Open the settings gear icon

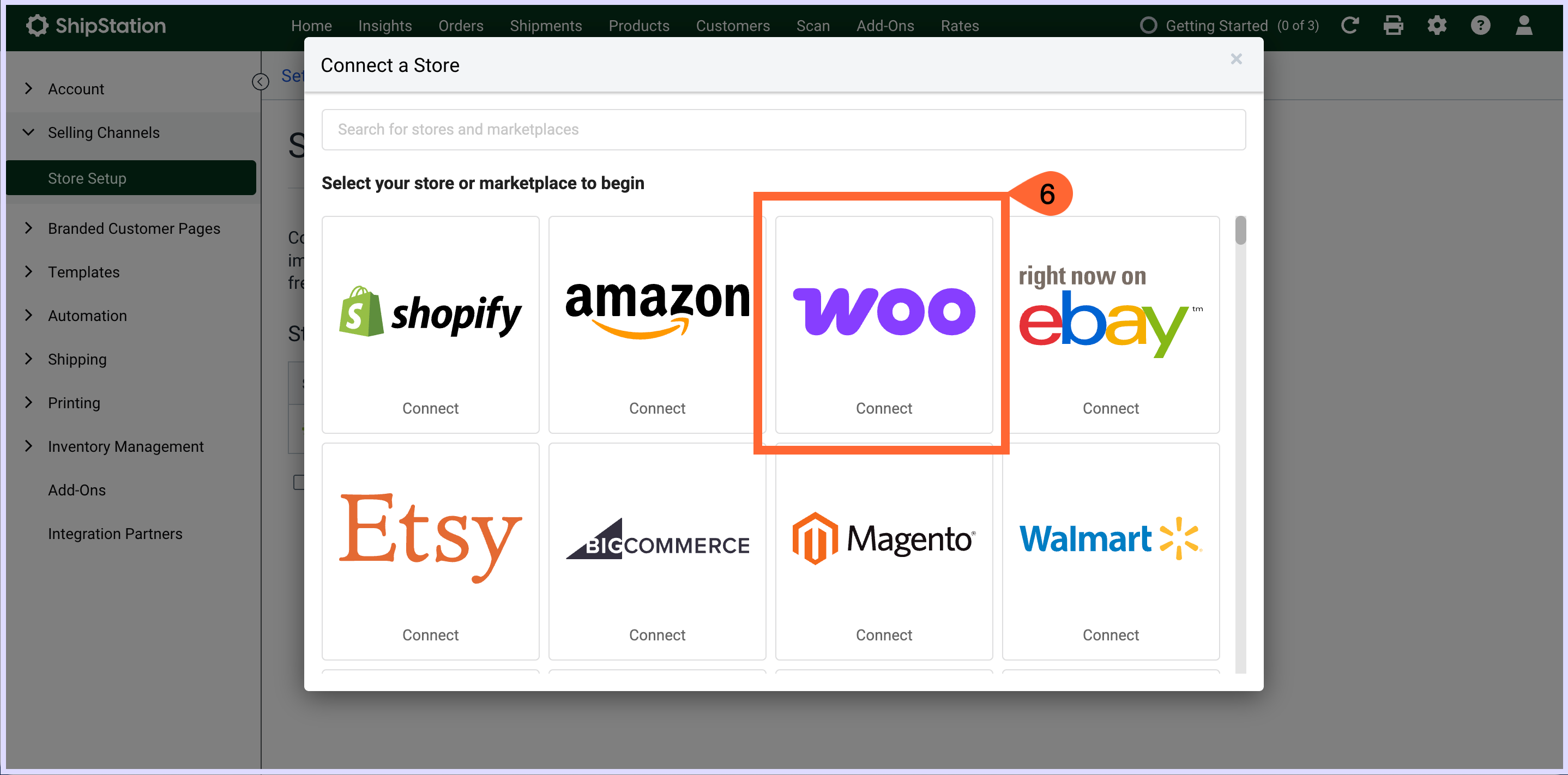pos(1437,26)
